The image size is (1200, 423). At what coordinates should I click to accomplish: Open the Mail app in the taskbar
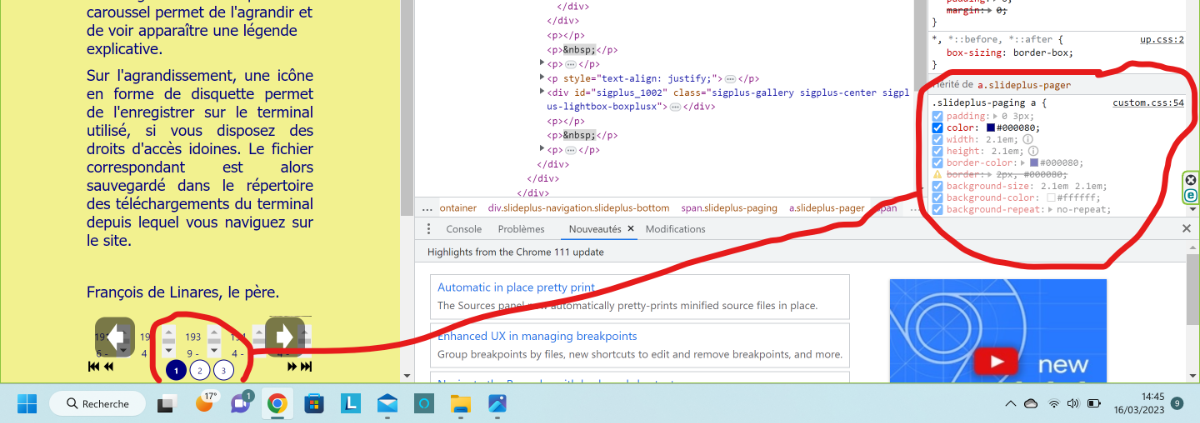pyautogui.click(x=387, y=404)
